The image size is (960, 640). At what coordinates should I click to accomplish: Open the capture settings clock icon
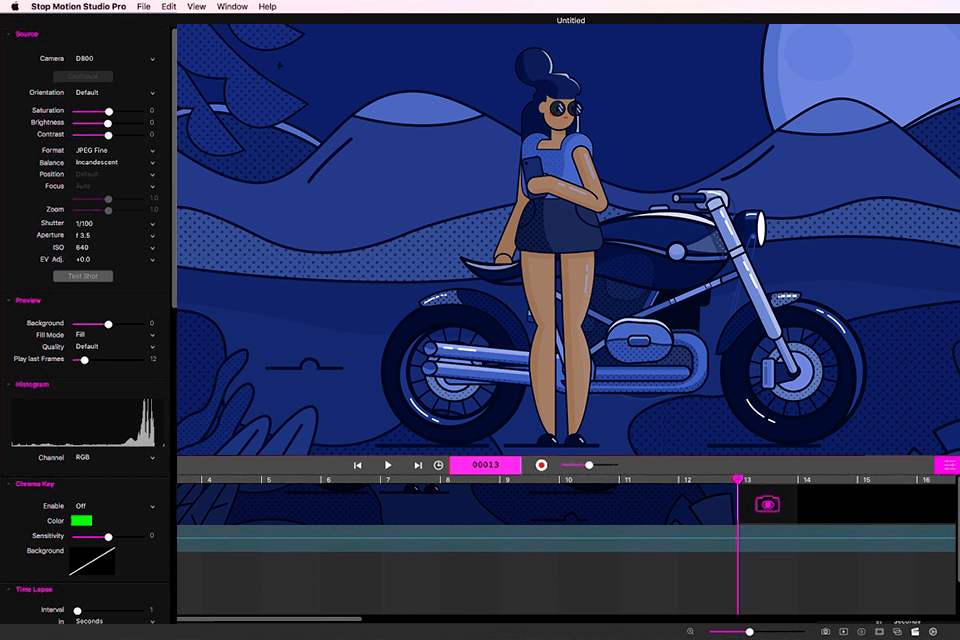point(438,464)
